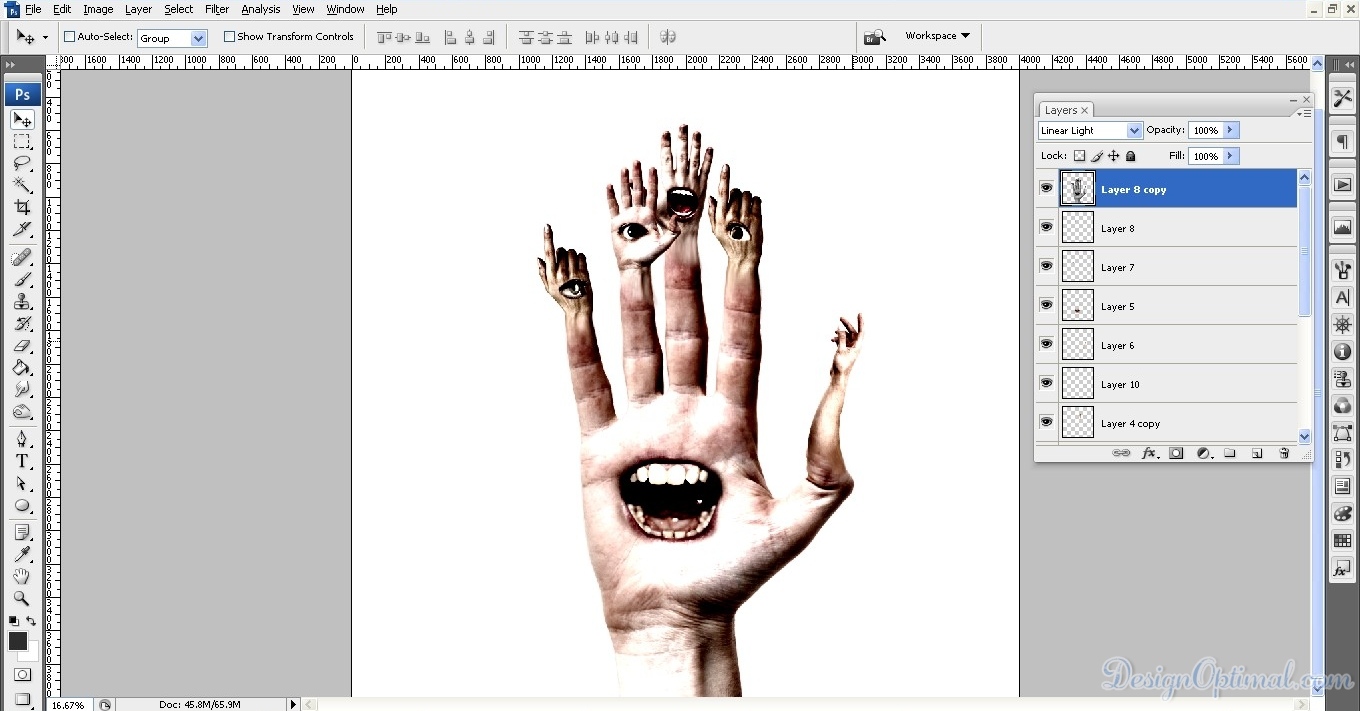Select the Slice tool

point(22,230)
